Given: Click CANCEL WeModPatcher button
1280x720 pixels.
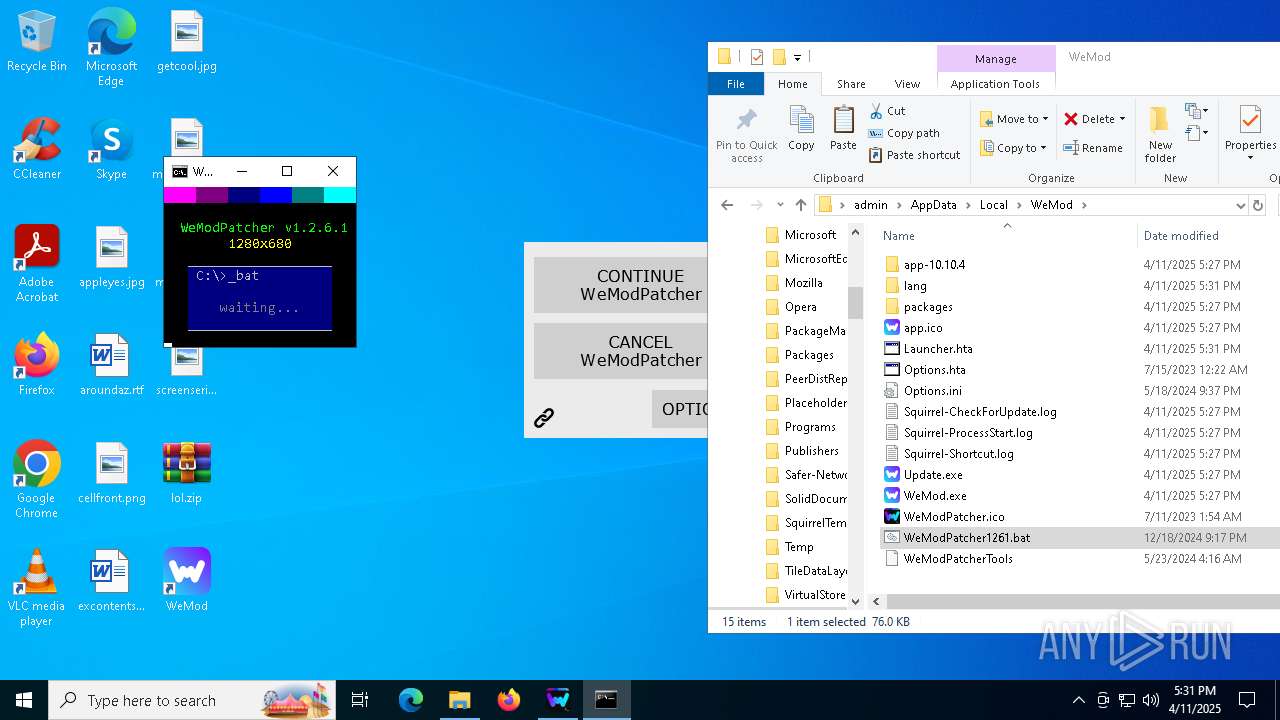Looking at the screenshot, I should tap(621, 351).
